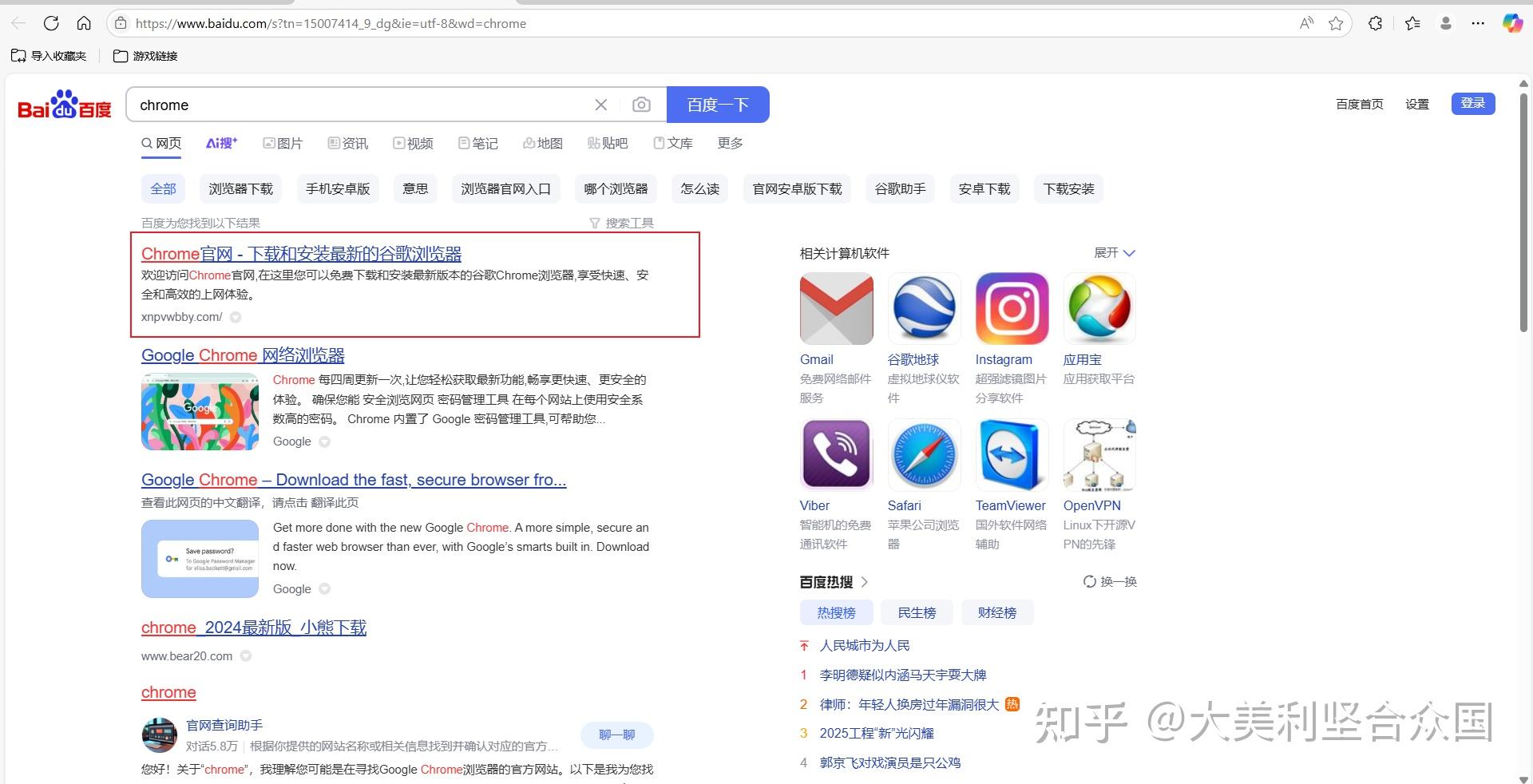Image resolution: width=1533 pixels, height=784 pixels.
Task: Add page to favorites star icon
Action: 1336,23
